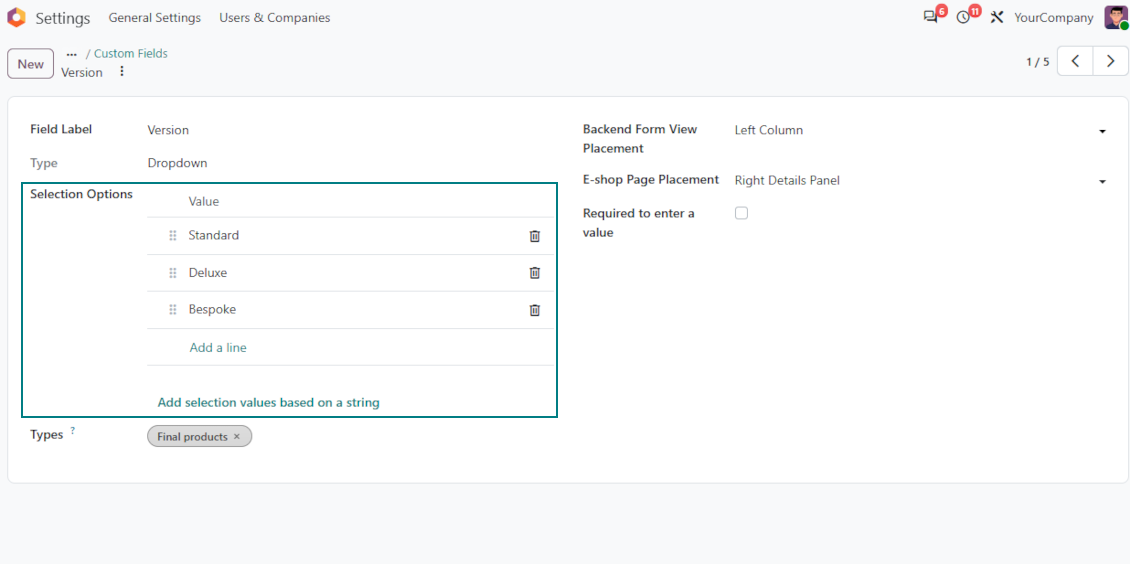Go back to Custom Fields breadcrumb
Image resolution: width=1130 pixels, height=564 pixels.
131,53
